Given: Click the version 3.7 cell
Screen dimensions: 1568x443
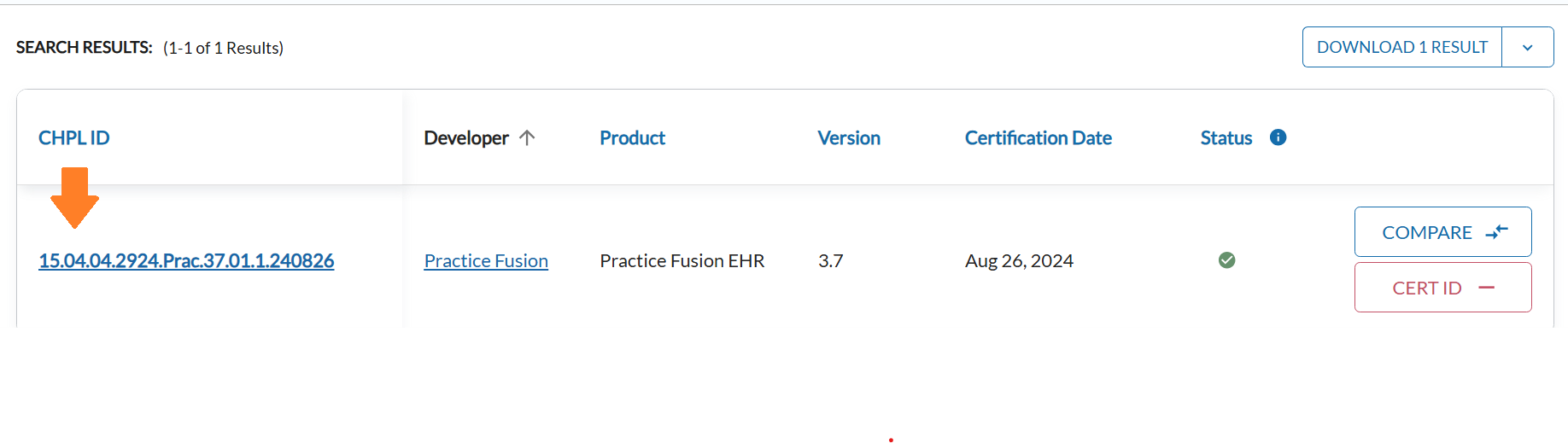Looking at the screenshot, I should (830, 260).
